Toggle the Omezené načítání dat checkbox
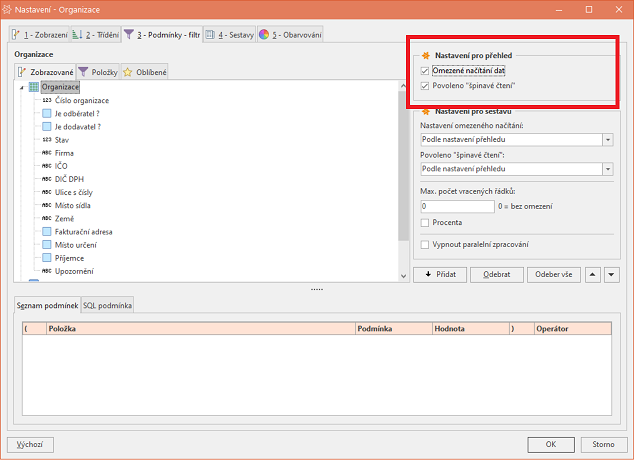The height and width of the screenshot is (466, 634). click(426, 71)
